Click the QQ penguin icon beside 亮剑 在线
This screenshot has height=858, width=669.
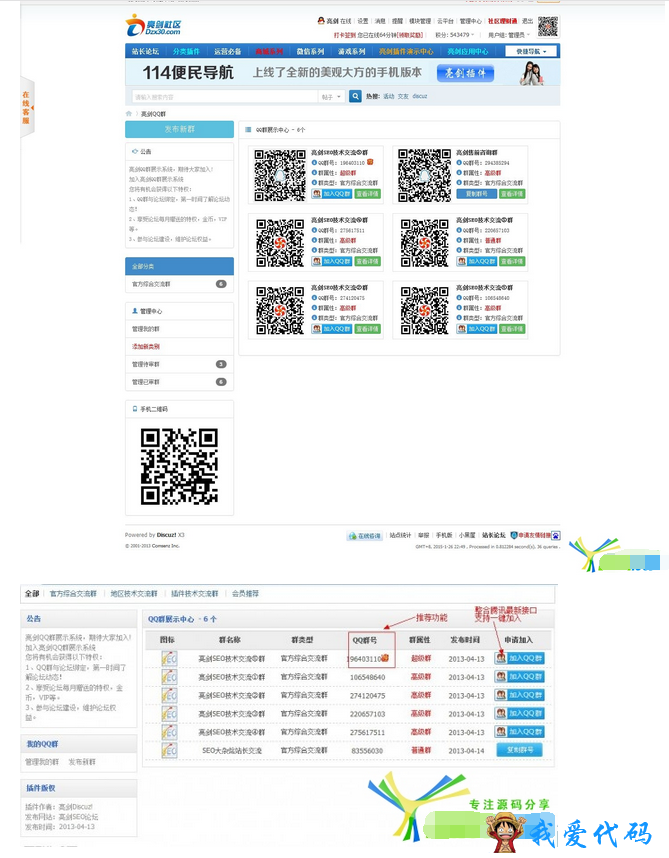(x=321, y=21)
